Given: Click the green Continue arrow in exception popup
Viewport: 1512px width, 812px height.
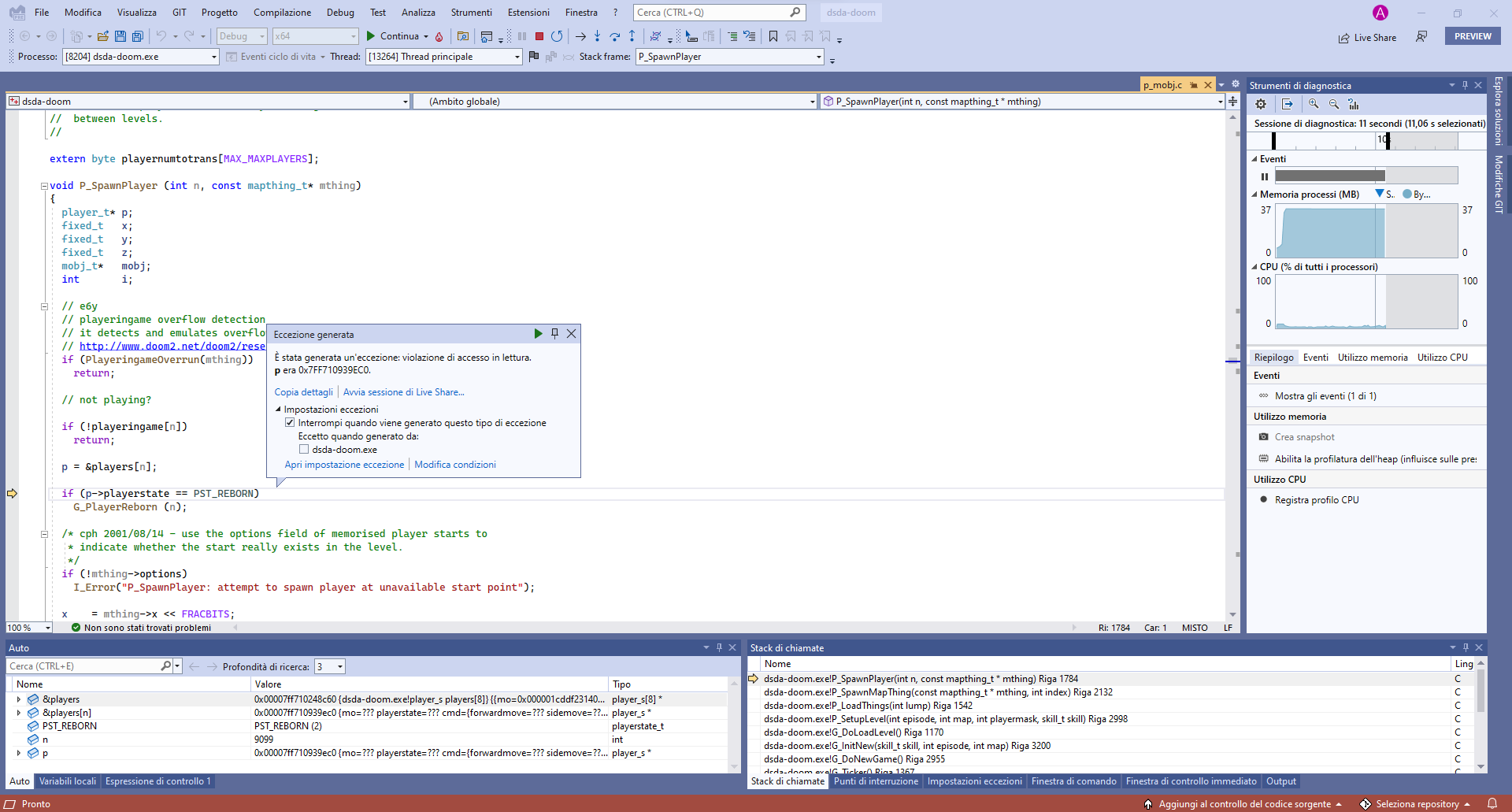Looking at the screenshot, I should pos(538,334).
